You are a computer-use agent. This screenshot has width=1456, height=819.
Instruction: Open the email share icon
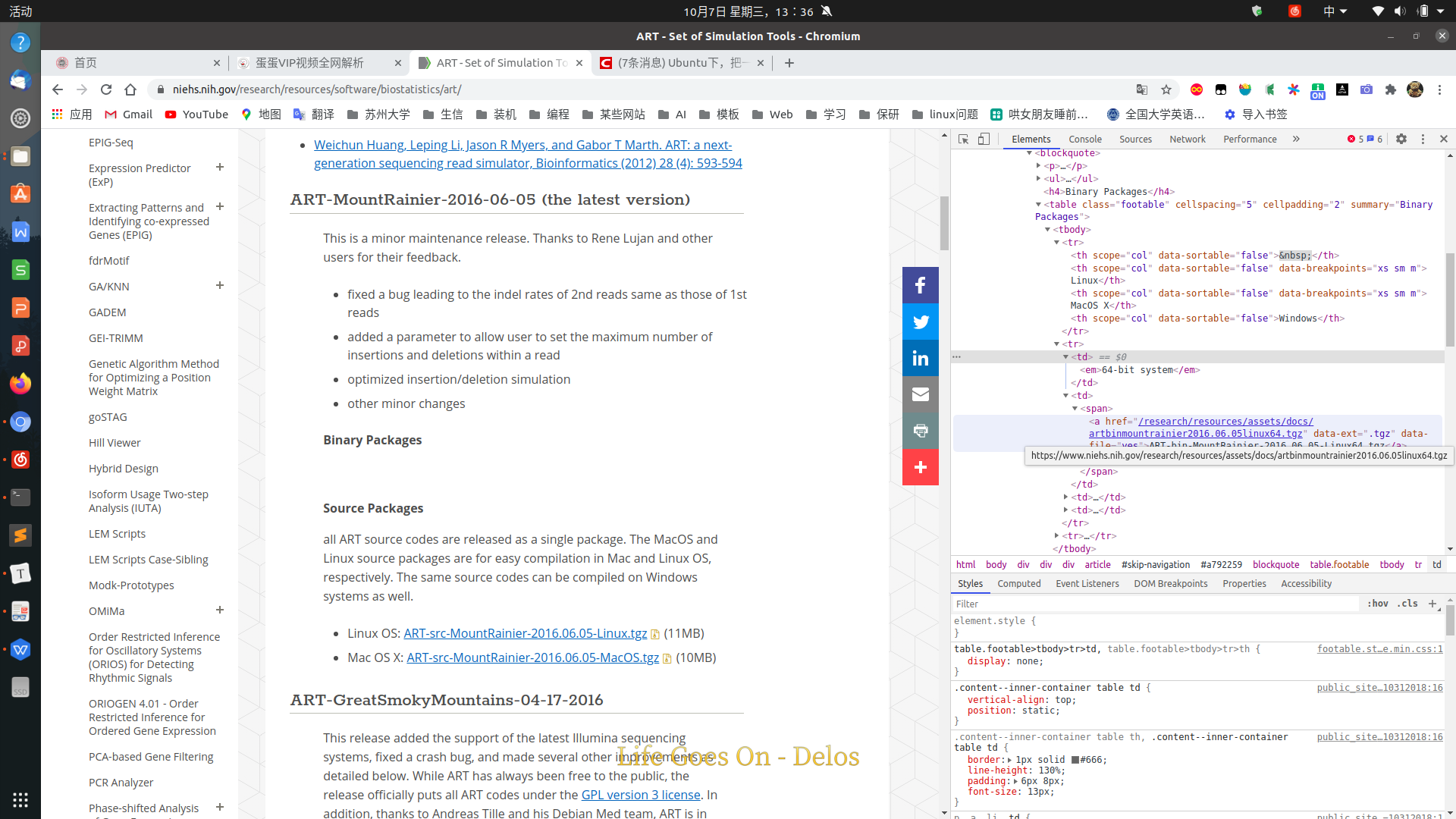point(920,394)
